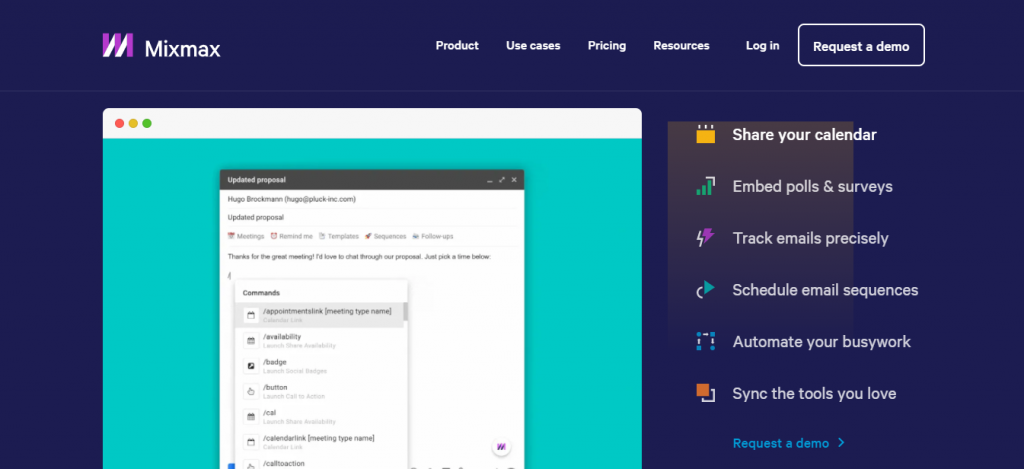Click the pointer hand icon beside /button
The width and height of the screenshot is (1024, 469).
(250, 391)
